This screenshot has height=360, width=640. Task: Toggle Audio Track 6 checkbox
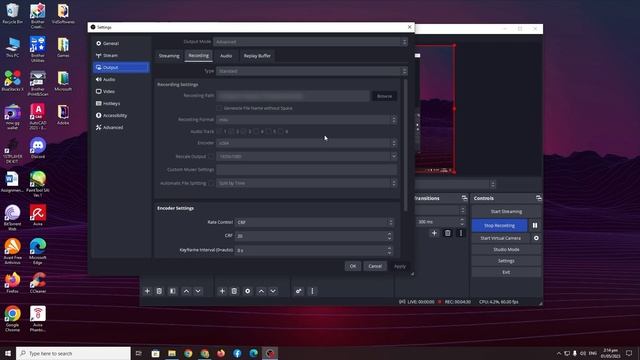(280, 131)
